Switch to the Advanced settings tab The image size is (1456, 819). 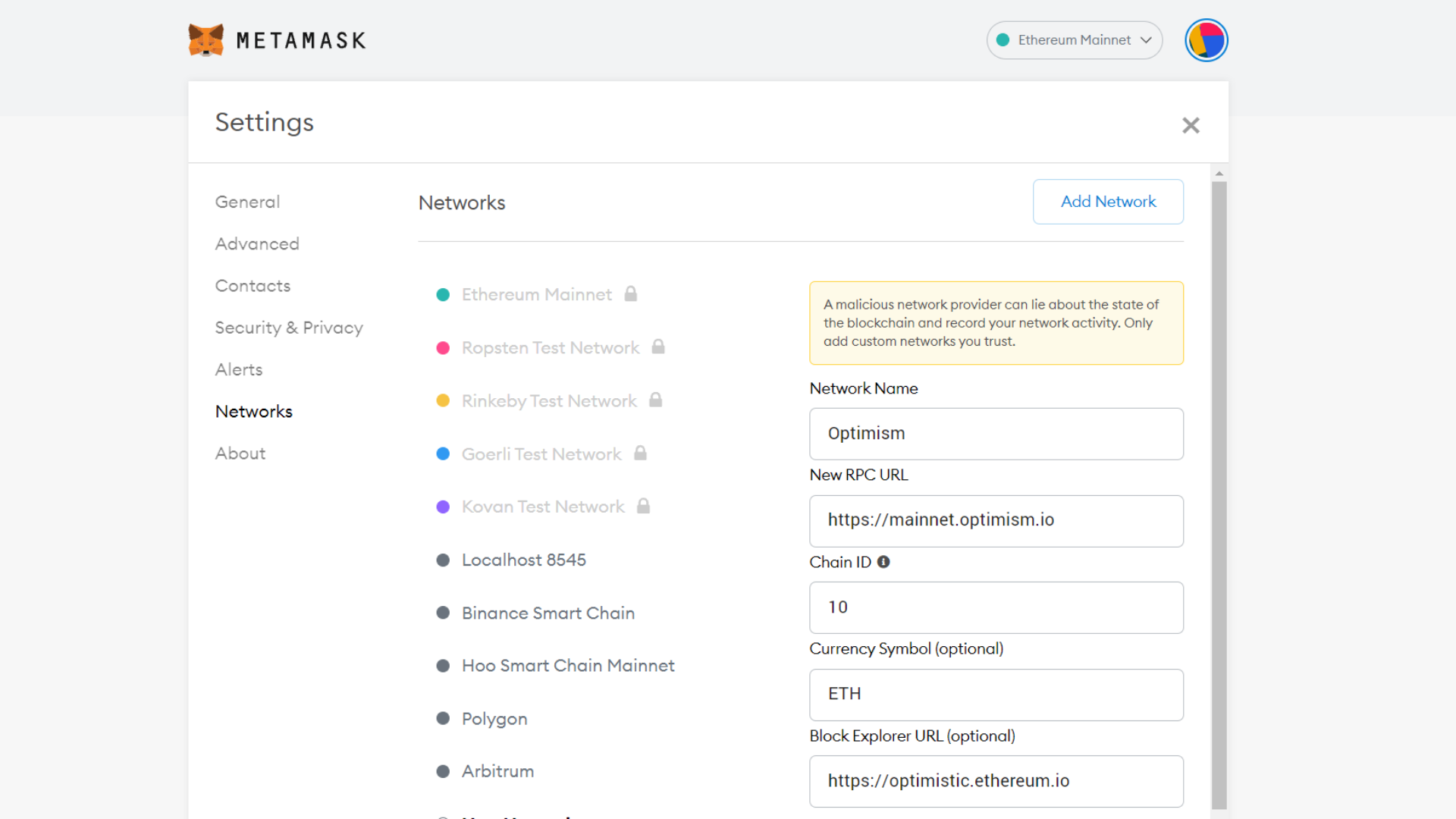(256, 243)
